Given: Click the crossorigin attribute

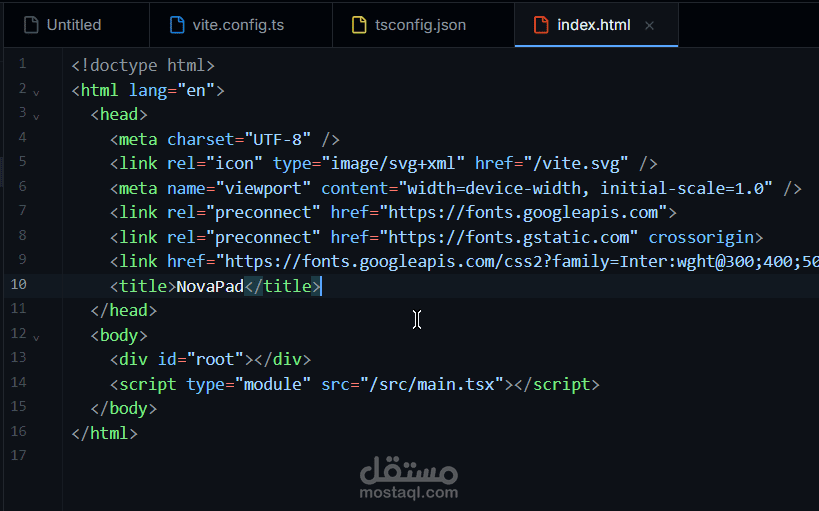Looking at the screenshot, I should click(x=701, y=237).
